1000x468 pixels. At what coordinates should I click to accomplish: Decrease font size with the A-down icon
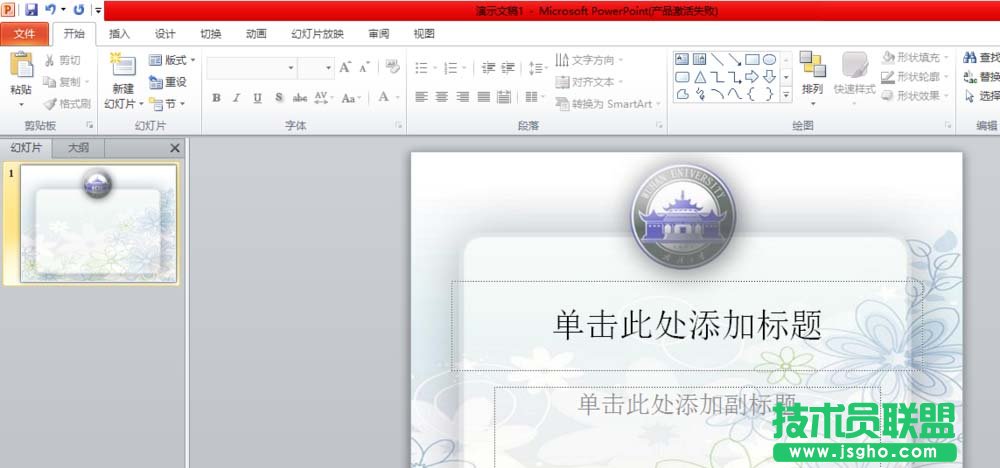pos(365,67)
